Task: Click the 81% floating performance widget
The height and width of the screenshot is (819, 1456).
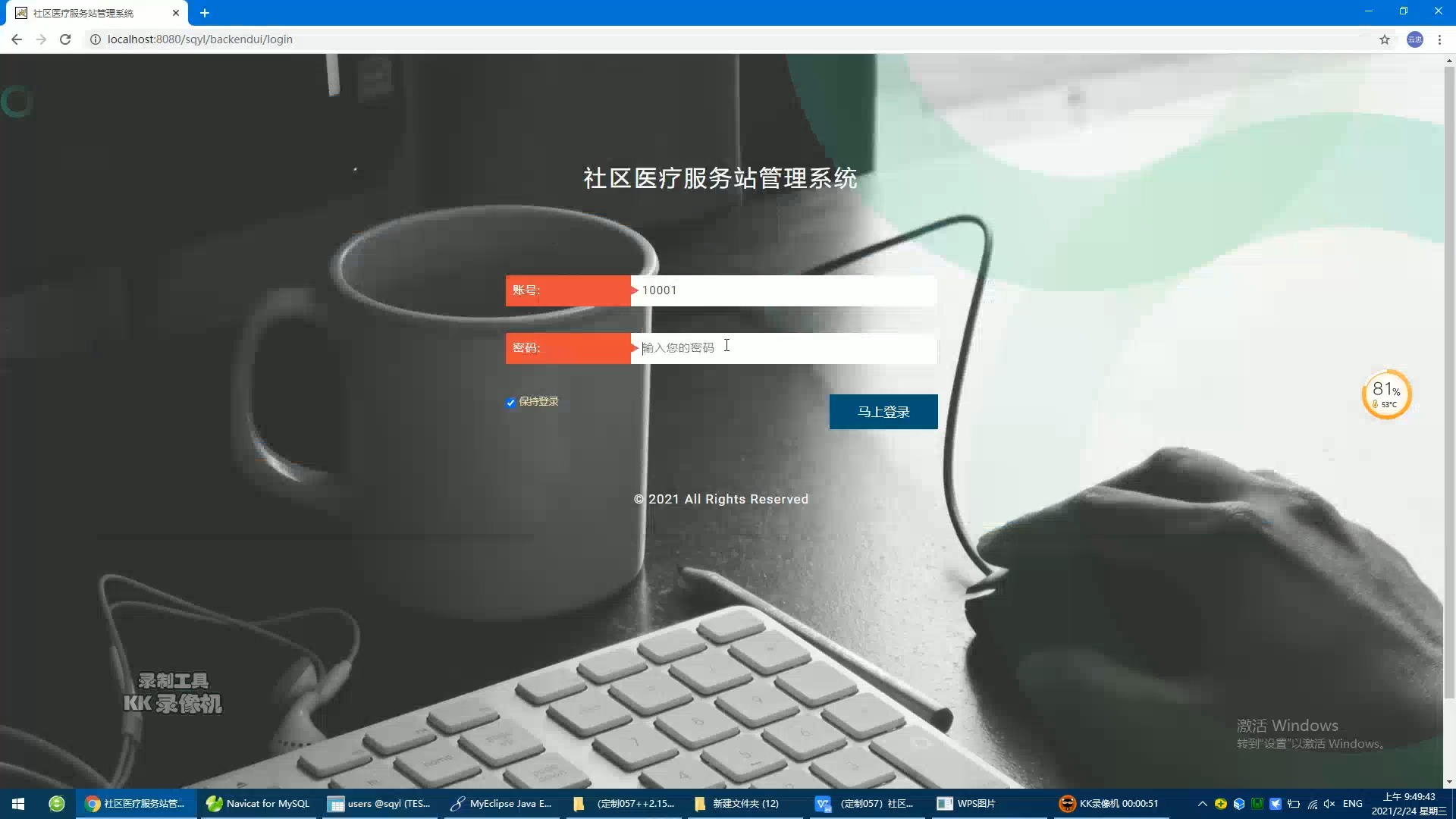Action: (x=1386, y=394)
